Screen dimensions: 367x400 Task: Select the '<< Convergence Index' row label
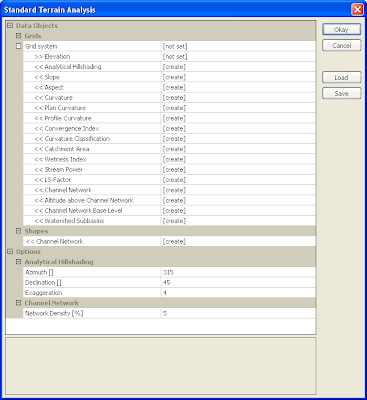pyautogui.click(x=67, y=128)
